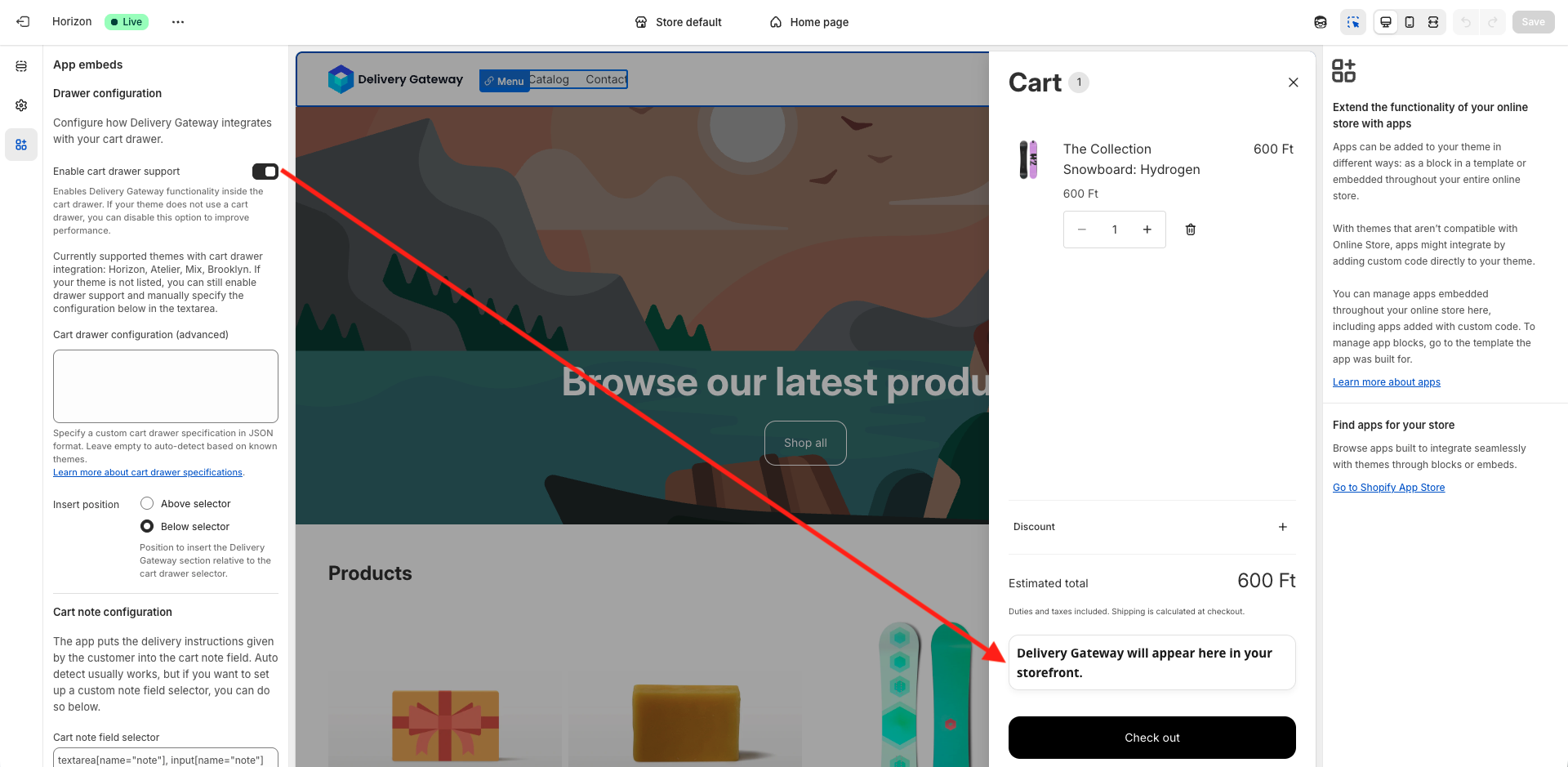Switch to mobile preview view
This screenshot has width=1568, height=767.
pyautogui.click(x=1410, y=22)
